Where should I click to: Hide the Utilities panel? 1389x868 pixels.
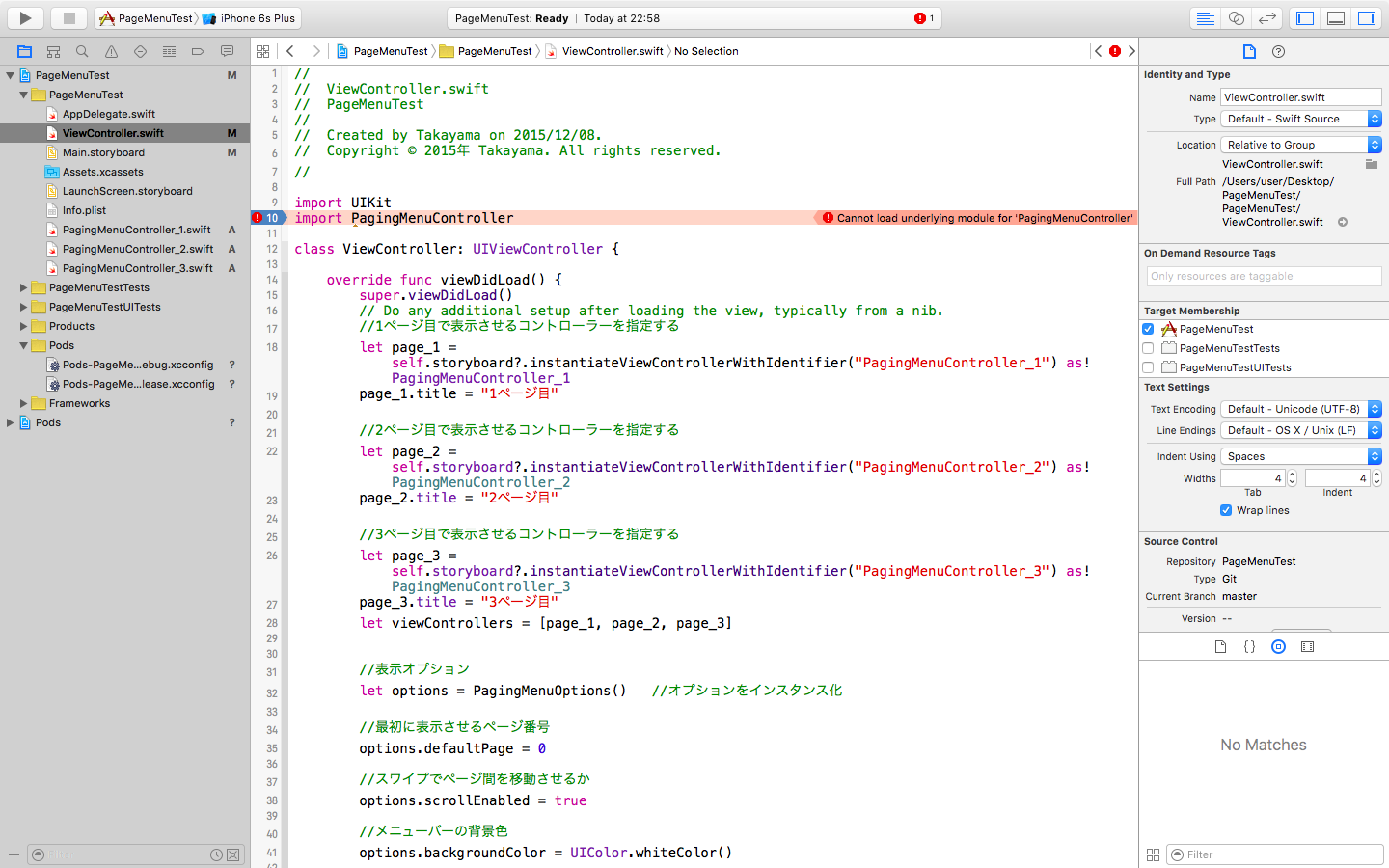pyautogui.click(x=1366, y=16)
